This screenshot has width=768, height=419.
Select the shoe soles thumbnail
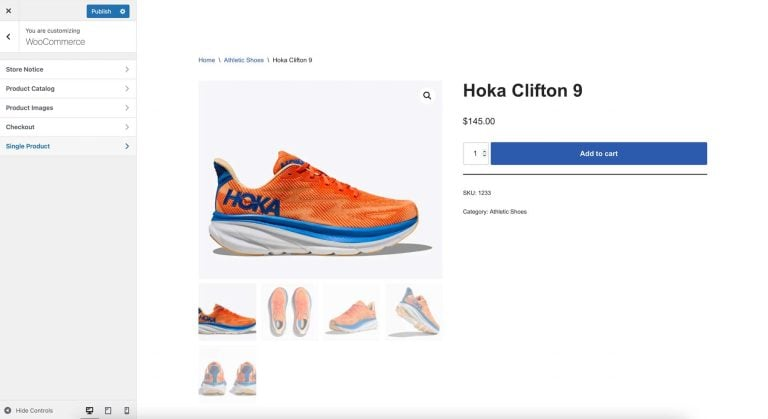[289, 311]
